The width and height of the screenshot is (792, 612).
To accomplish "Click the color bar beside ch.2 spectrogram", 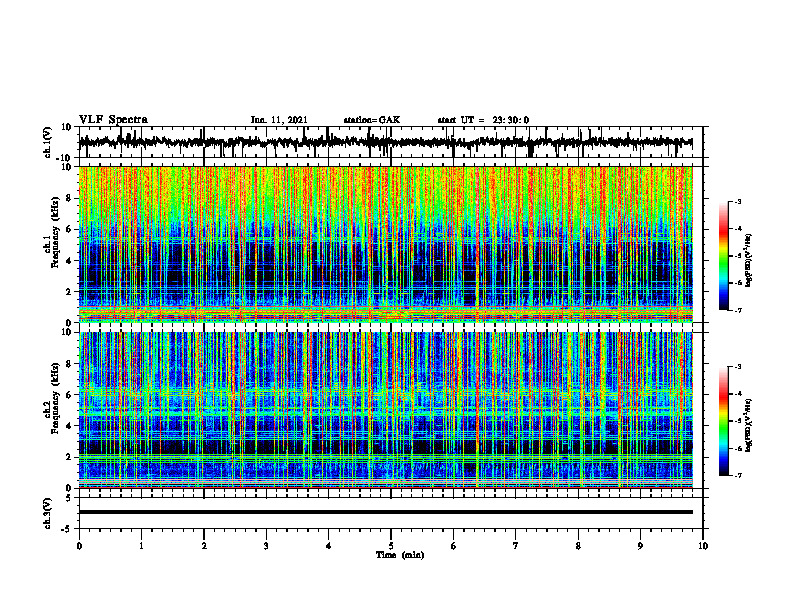I will coord(723,421).
